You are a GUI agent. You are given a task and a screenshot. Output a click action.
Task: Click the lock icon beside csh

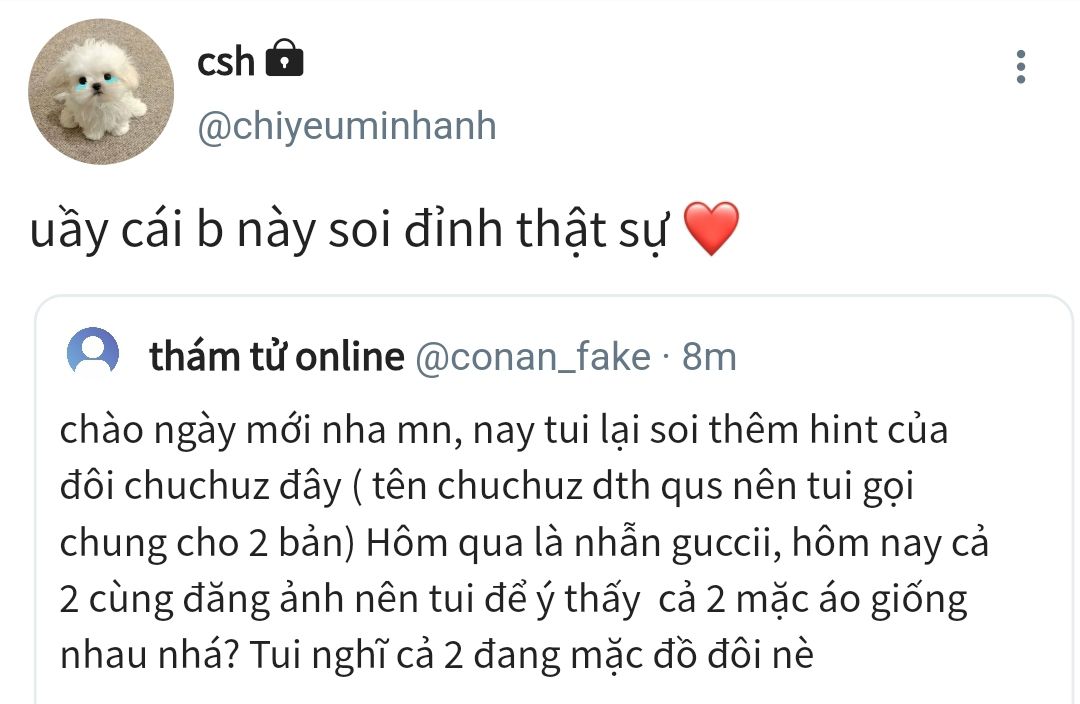point(285,60)
